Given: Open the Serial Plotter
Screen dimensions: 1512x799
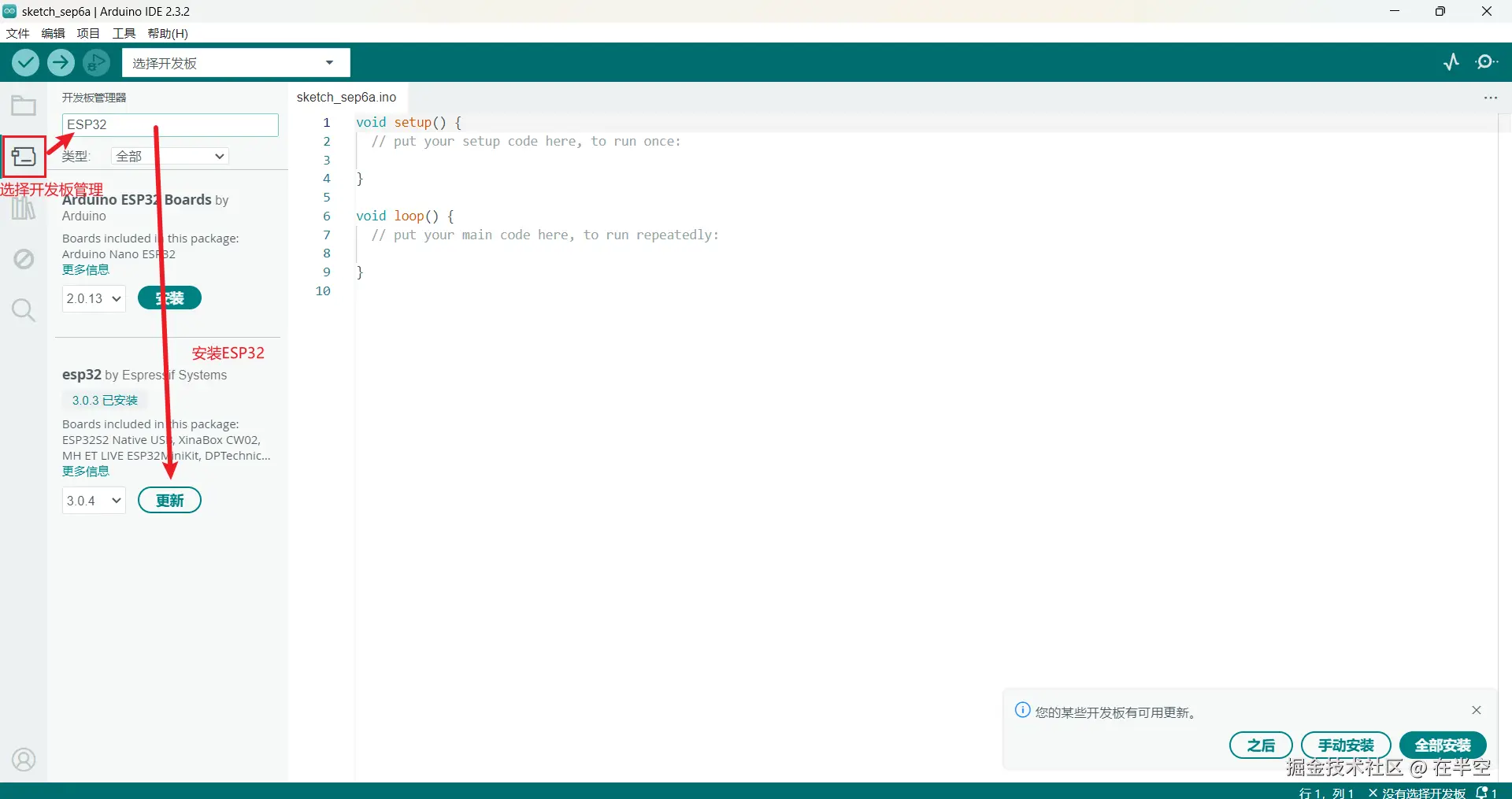Looking at the screenshot, I should coord(1451,61).
